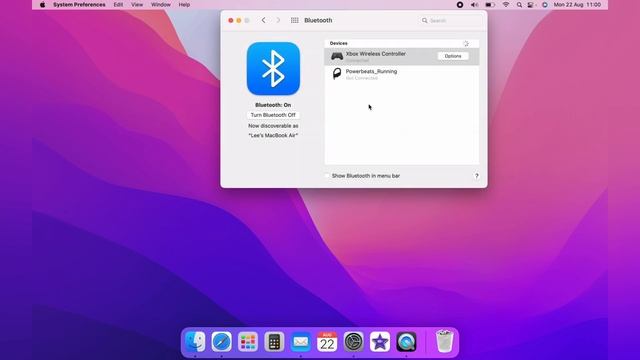
Task: Open Control Center in menu bar
Action: pos(531,5)
